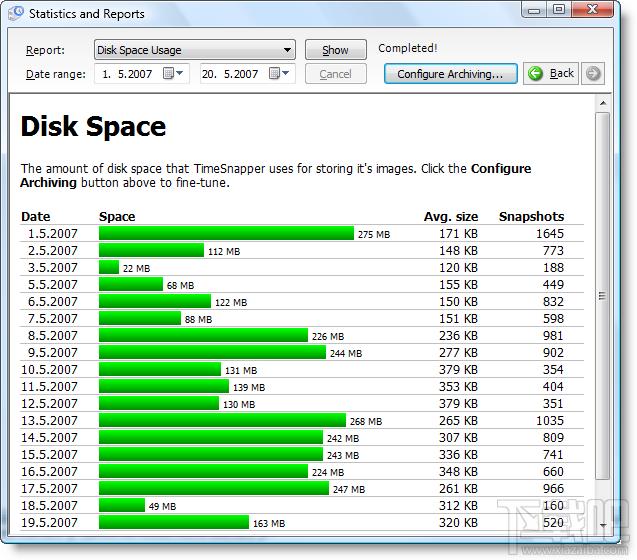
Task: Click the 244 MB space label
Action: (x=346, y=354)
